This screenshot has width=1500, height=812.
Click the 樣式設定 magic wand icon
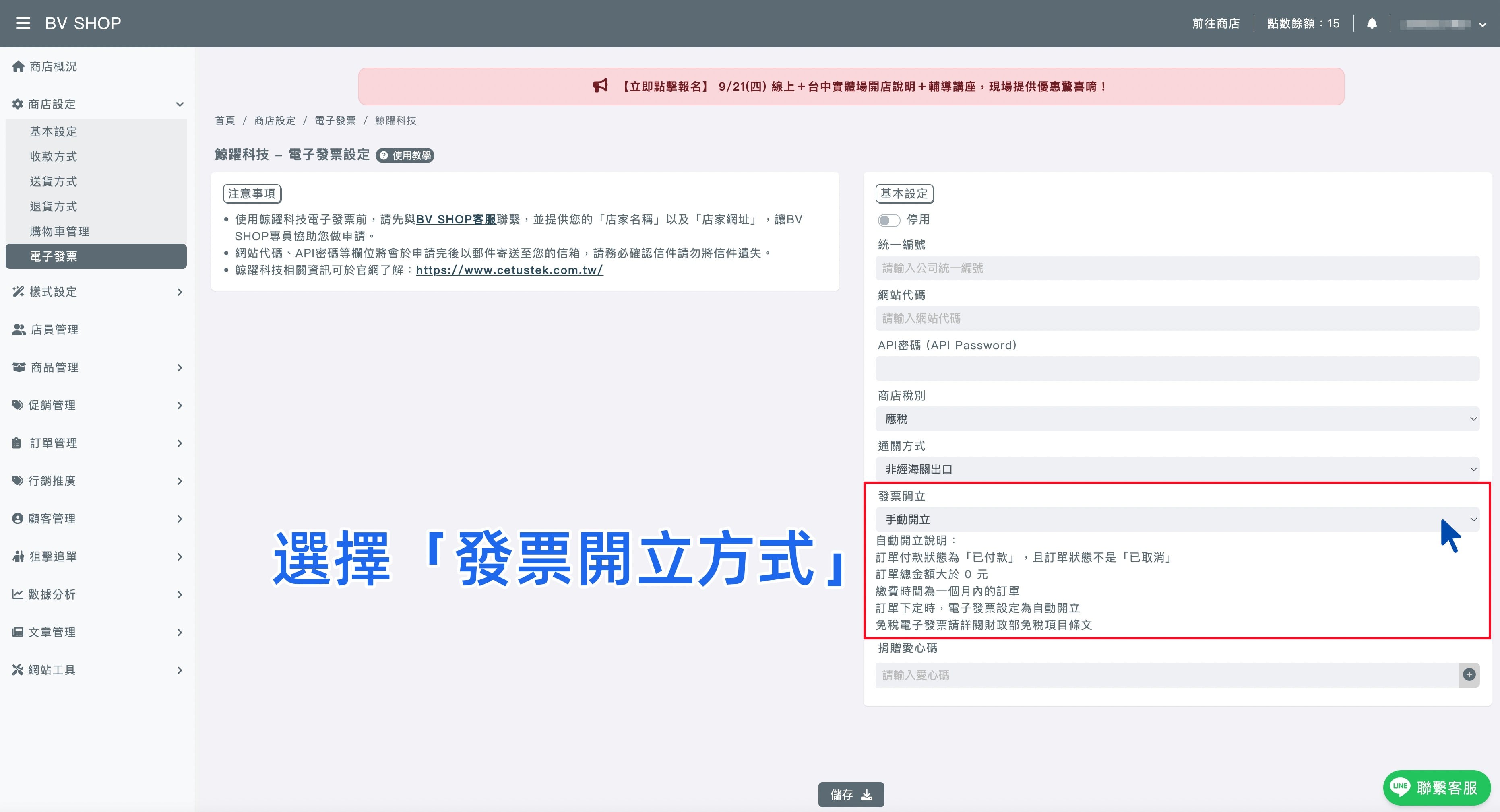coord(19,292)
